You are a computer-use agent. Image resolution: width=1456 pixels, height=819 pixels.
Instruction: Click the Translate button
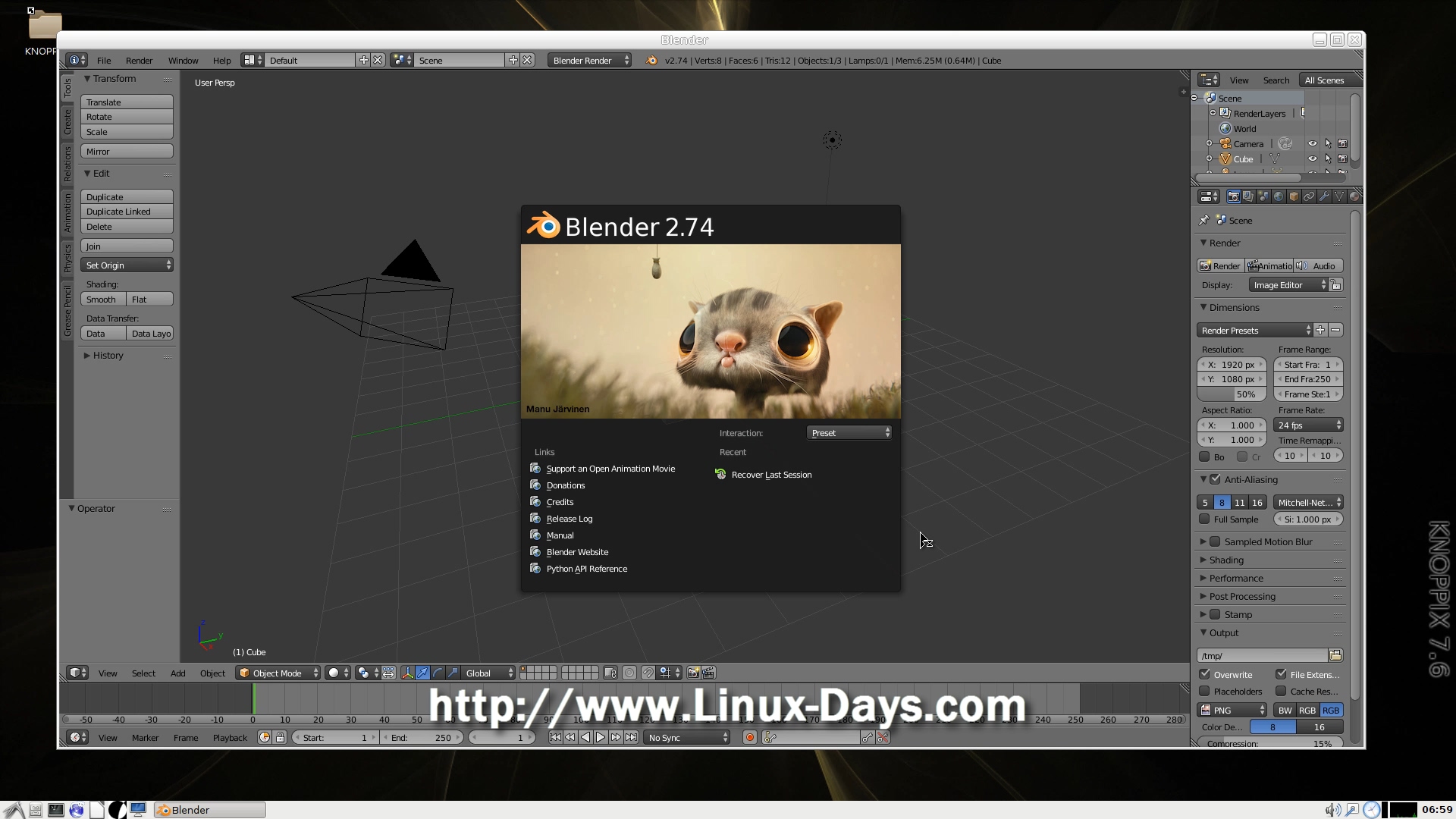point(127,102)
